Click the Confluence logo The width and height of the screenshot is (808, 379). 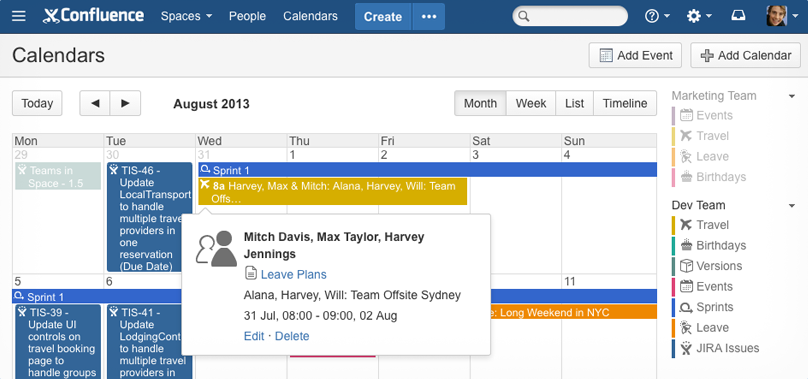click(x=93, y=16)
